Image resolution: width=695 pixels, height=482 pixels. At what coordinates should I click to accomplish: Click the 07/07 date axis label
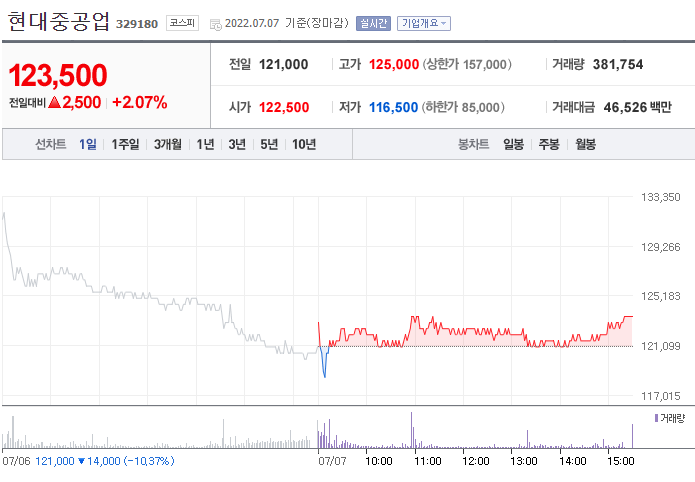point(332,461)
